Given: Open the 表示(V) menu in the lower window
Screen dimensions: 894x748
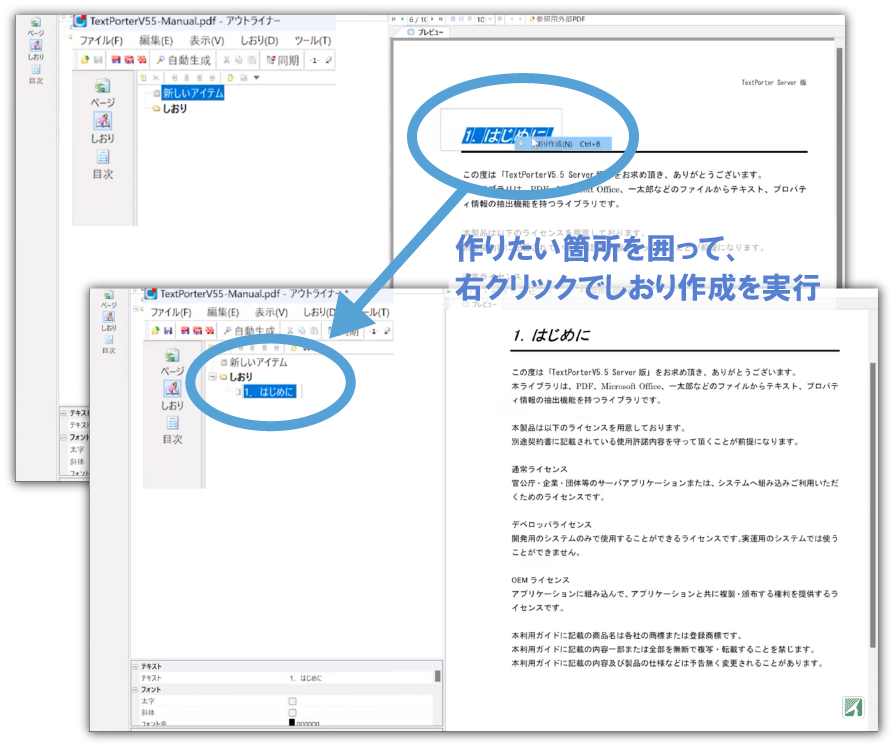Looking at the screenshot, I should click(x=272, y=312).
